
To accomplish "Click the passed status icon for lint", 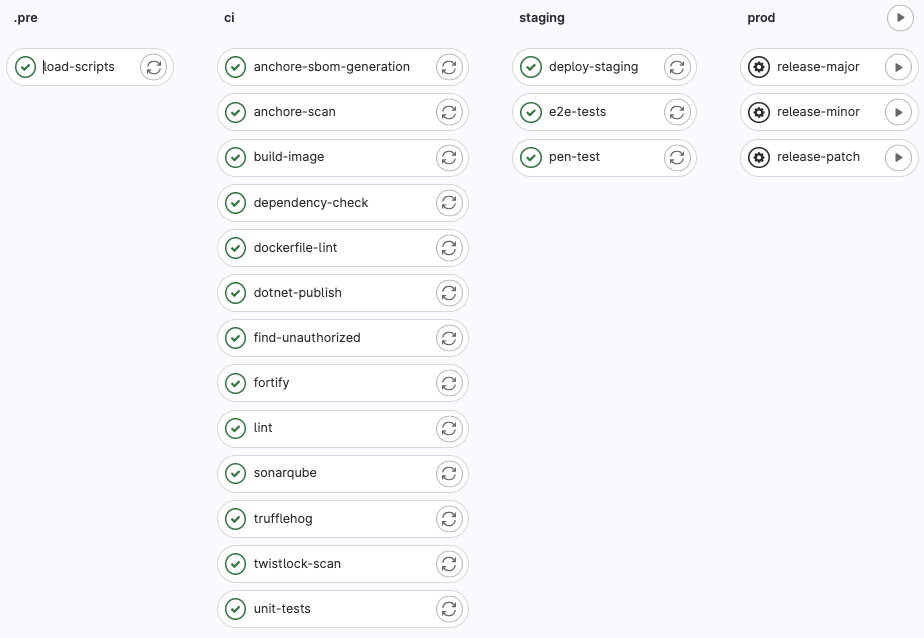I will click(x=236, y=428).
